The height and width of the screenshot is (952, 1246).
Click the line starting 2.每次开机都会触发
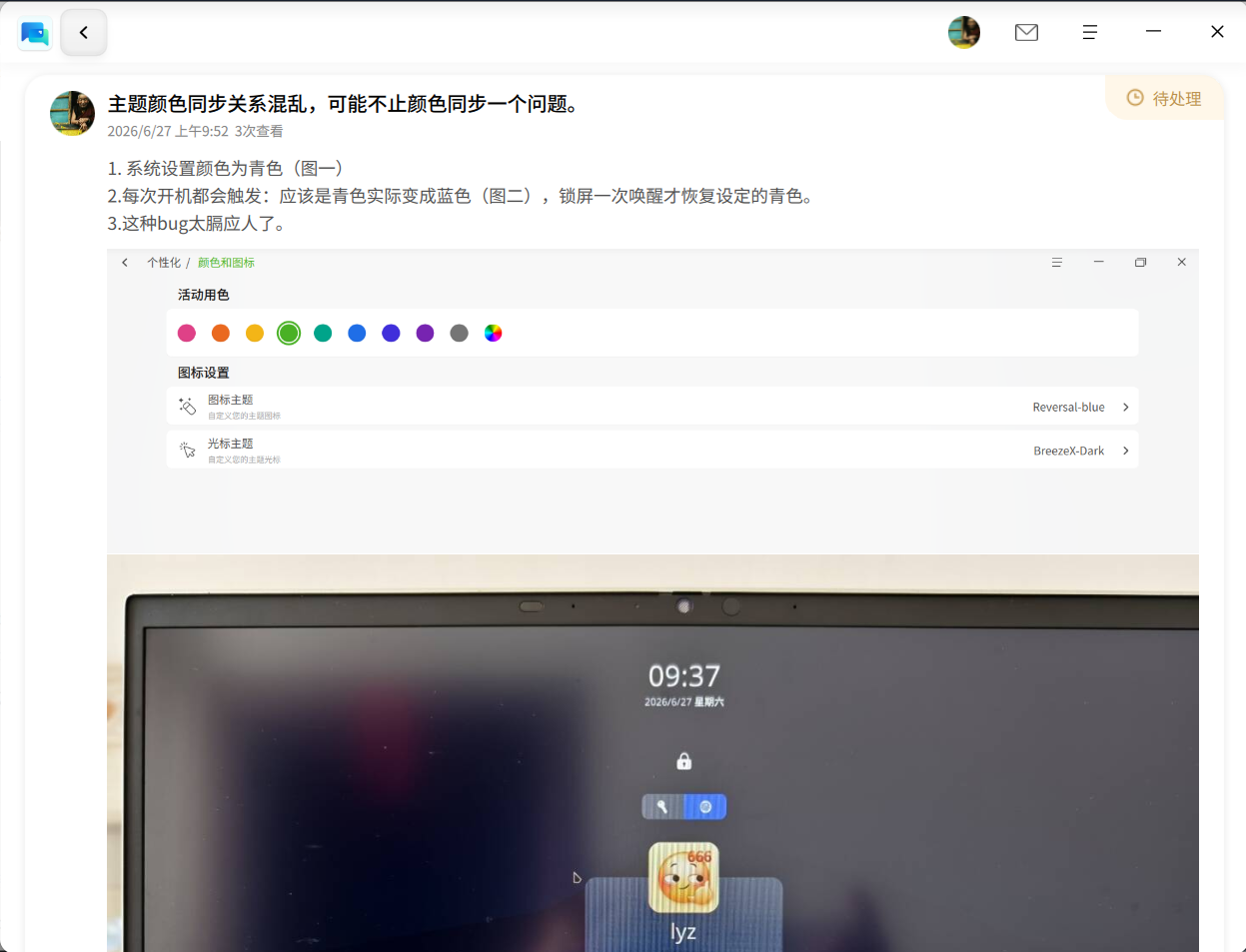465,196
